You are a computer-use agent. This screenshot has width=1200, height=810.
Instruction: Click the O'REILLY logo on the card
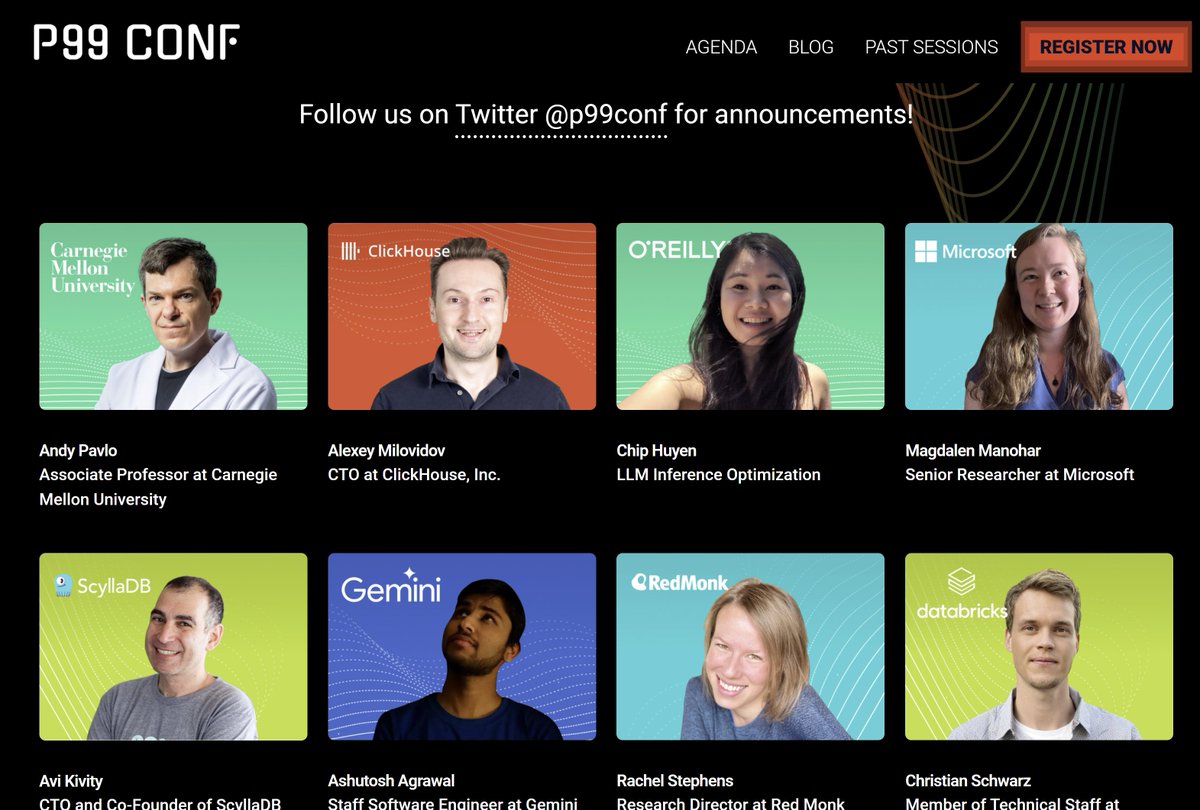676,250
